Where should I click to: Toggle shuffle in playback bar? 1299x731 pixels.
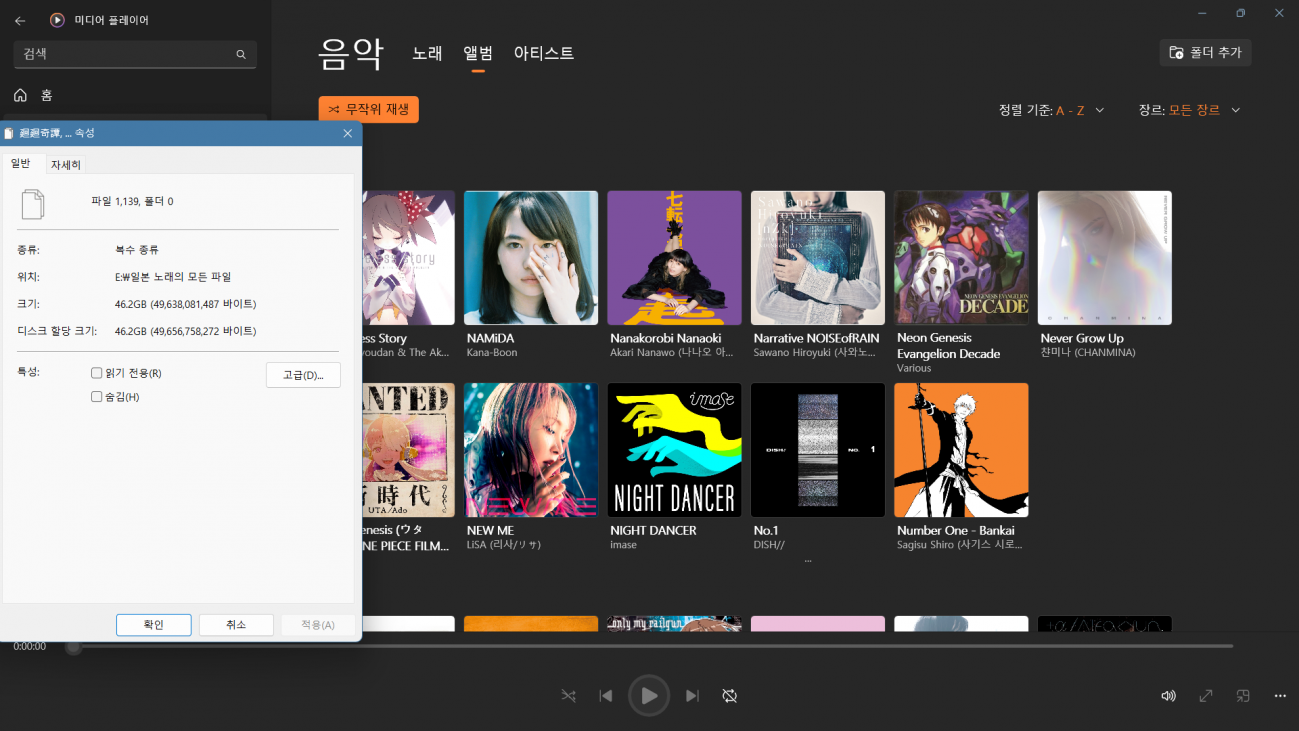pos(568,696)
